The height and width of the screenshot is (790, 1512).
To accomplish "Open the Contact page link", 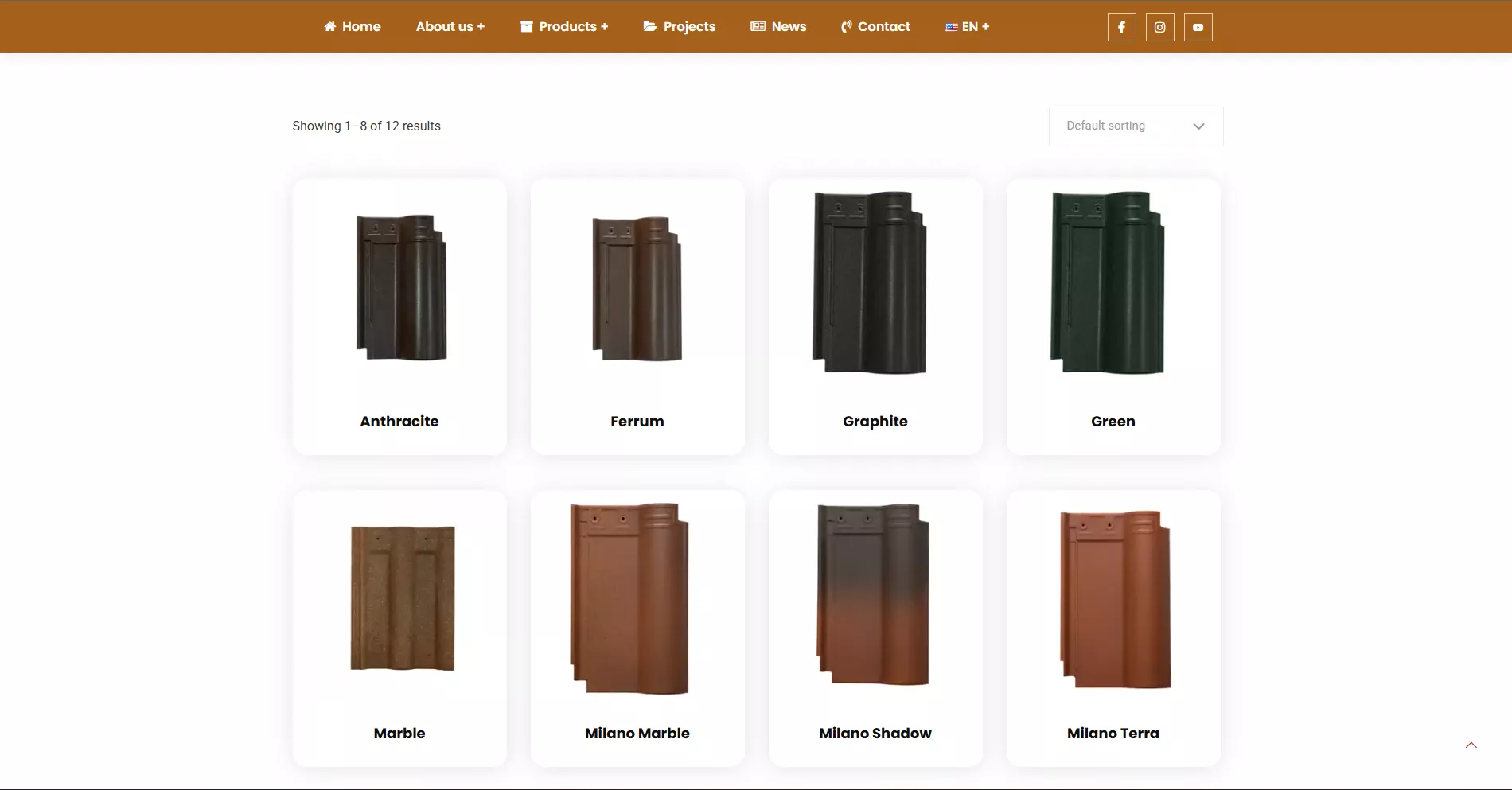I will coord(875,26).
